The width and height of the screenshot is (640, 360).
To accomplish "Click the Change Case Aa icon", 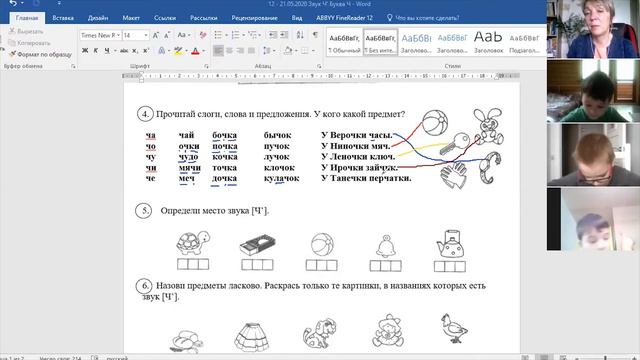I will coord(183,36).
